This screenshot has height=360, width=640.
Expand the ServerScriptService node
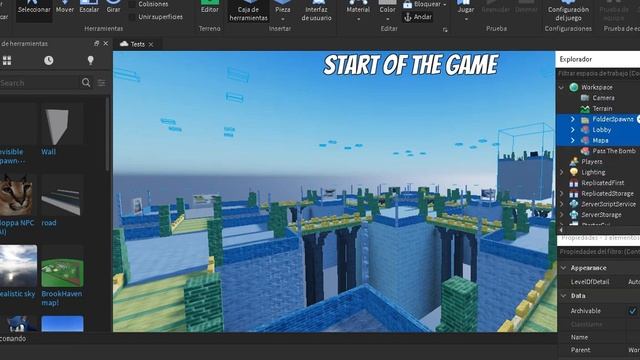(562, 204)
